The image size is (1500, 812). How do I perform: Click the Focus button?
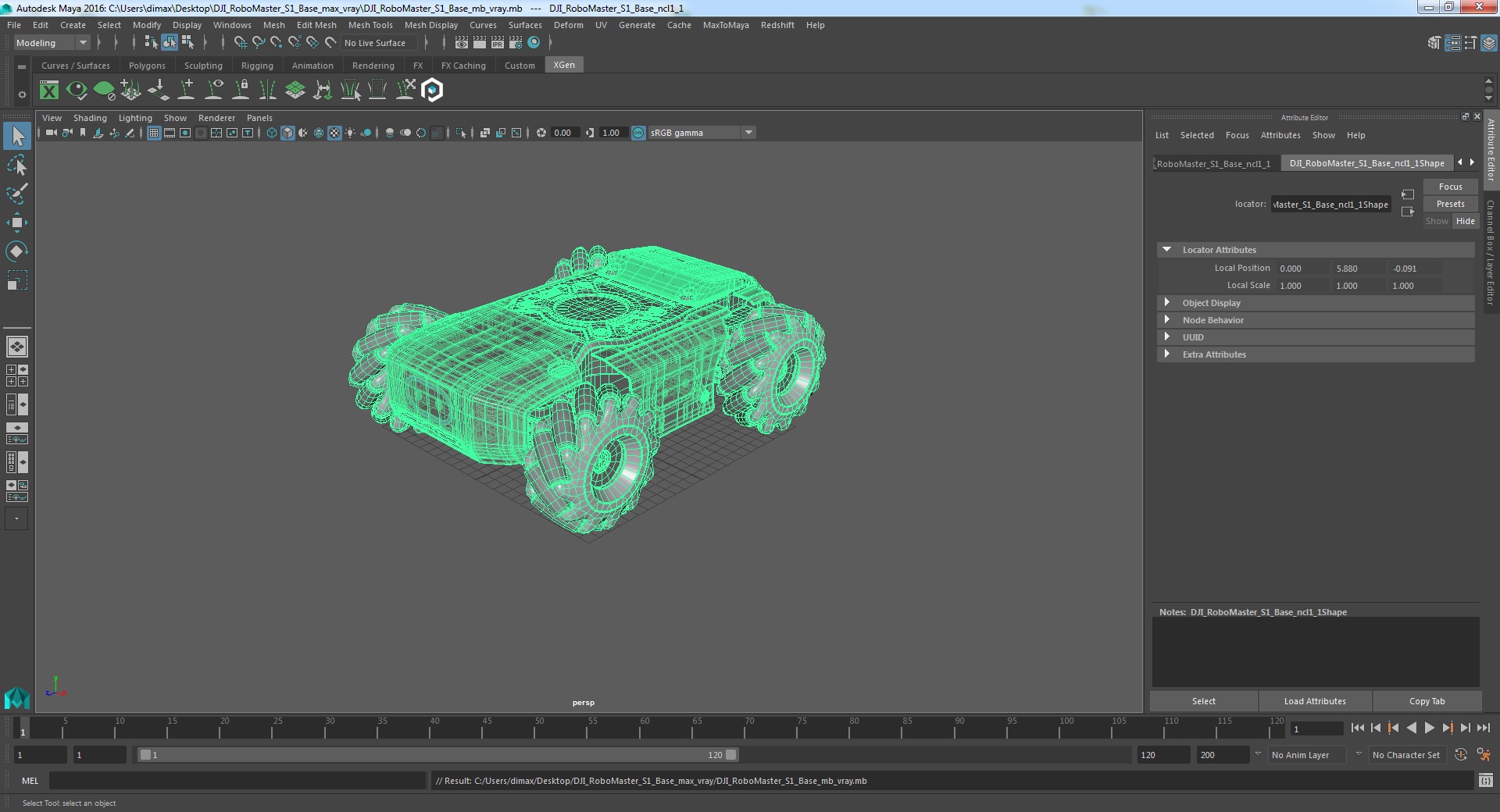point(1450,187)
